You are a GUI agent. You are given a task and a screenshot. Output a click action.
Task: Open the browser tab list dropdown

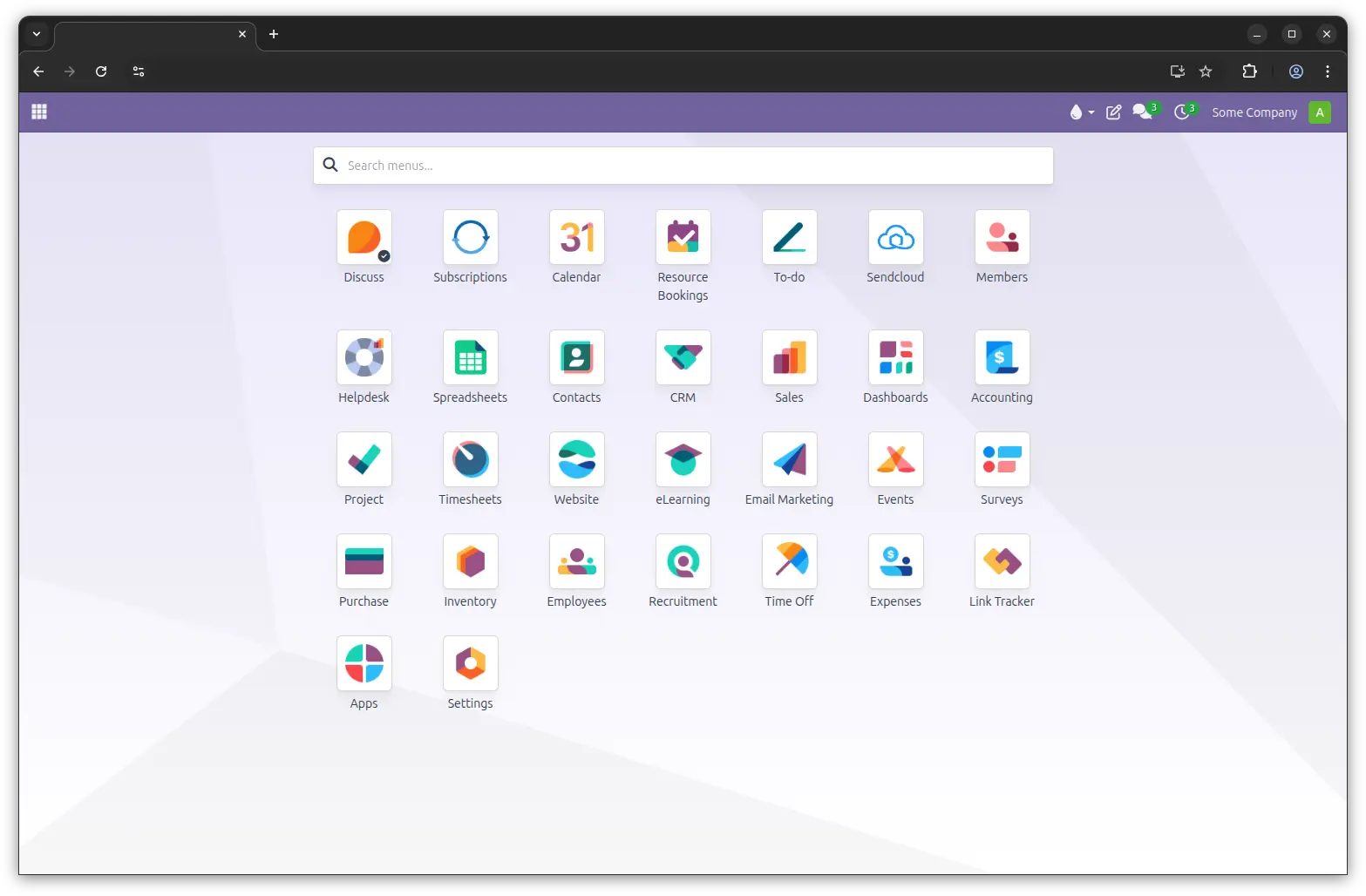click(37, 34)
